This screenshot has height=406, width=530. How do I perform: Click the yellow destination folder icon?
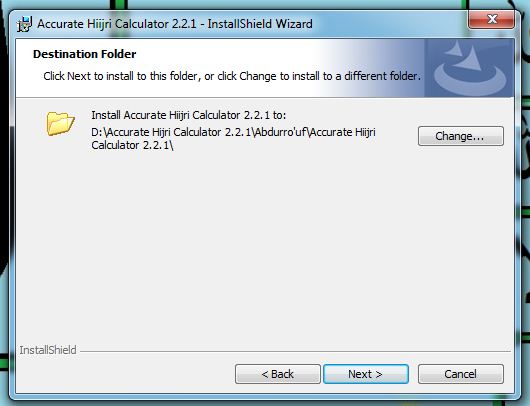pos(61,124)
